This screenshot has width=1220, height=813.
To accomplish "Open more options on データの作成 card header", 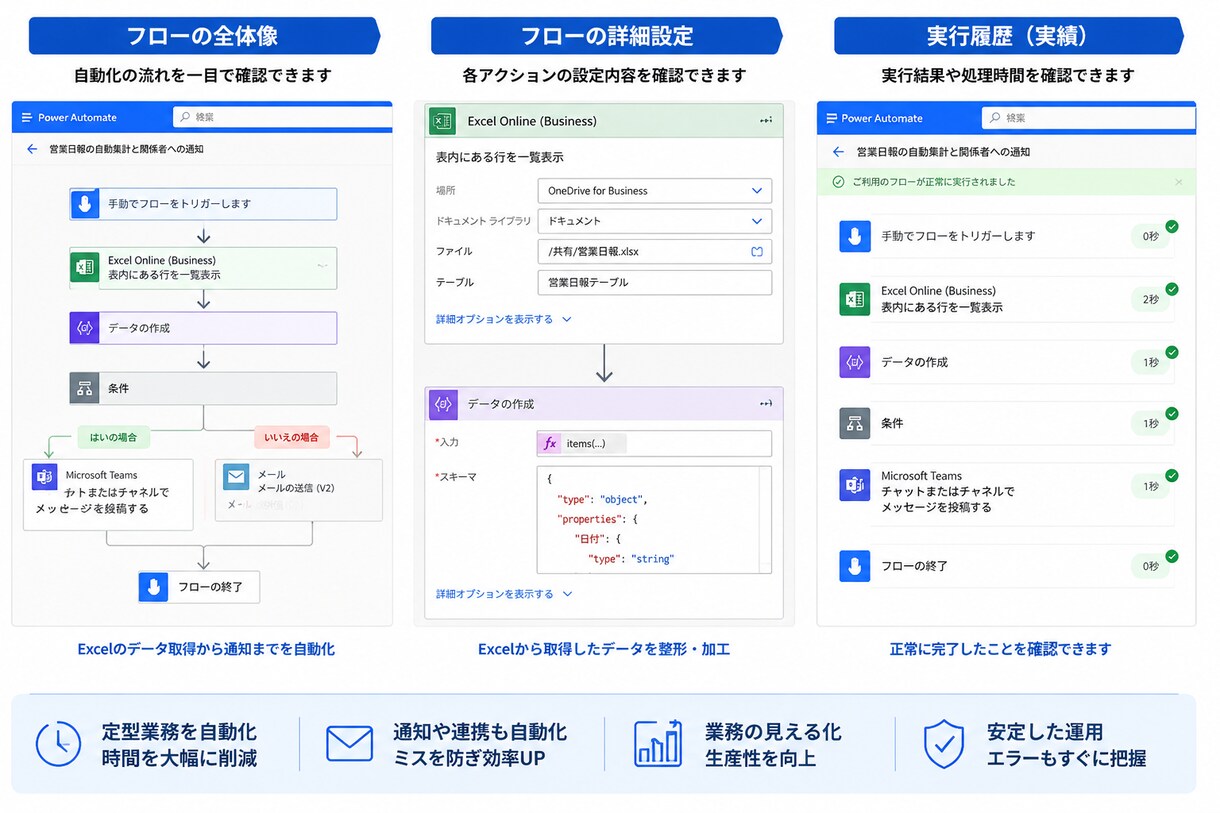I will coord(766,404).
